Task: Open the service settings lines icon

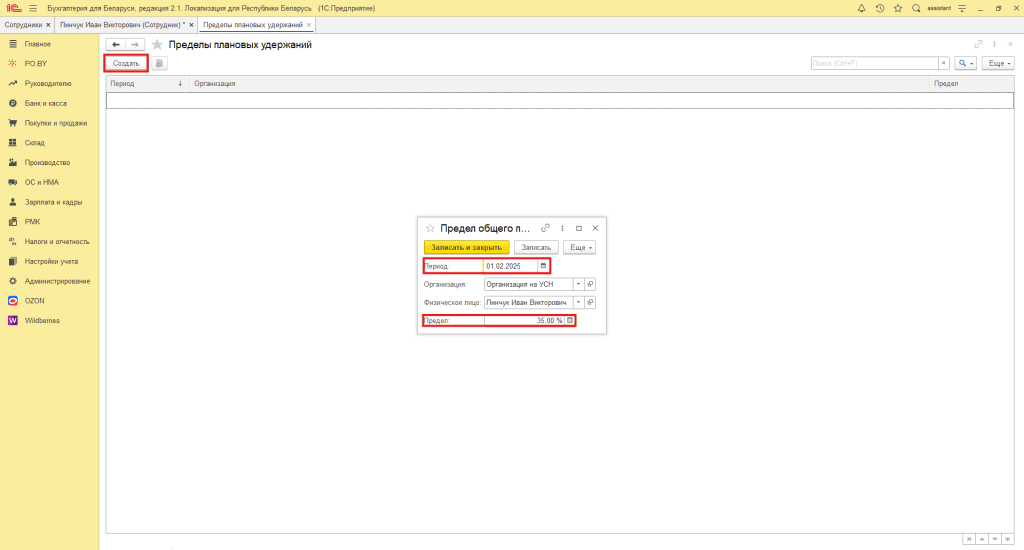Action: click(x=962, y=8)
